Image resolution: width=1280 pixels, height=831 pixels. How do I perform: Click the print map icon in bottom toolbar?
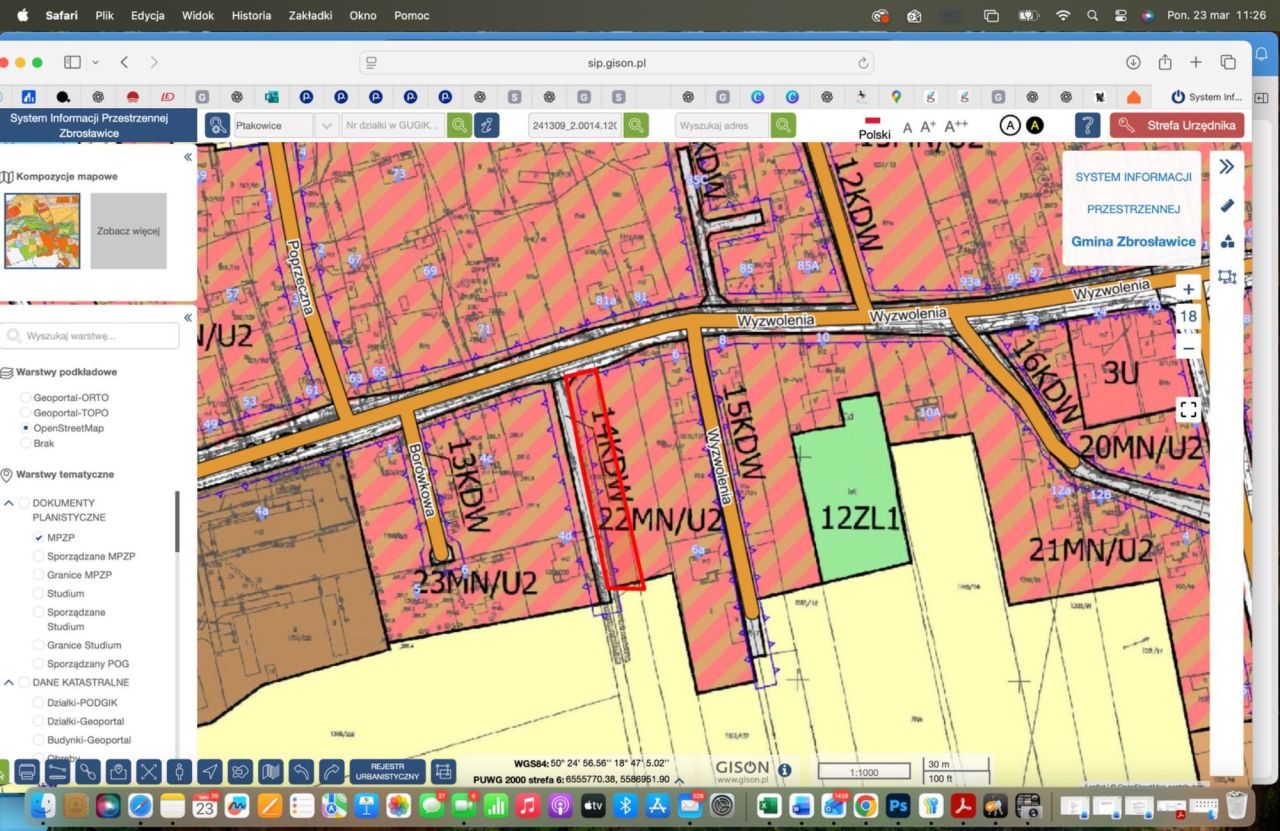coord(27,772)
